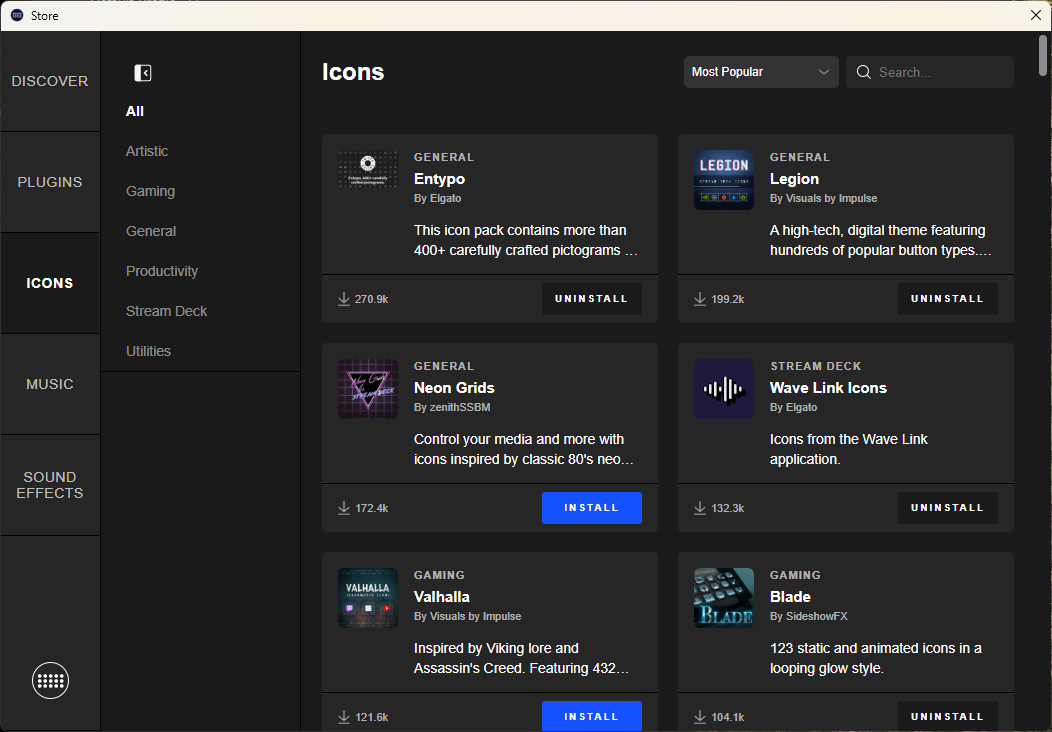Switch to the Discover section
Viewport: 1052px width, 732px height.
point(50,81)
